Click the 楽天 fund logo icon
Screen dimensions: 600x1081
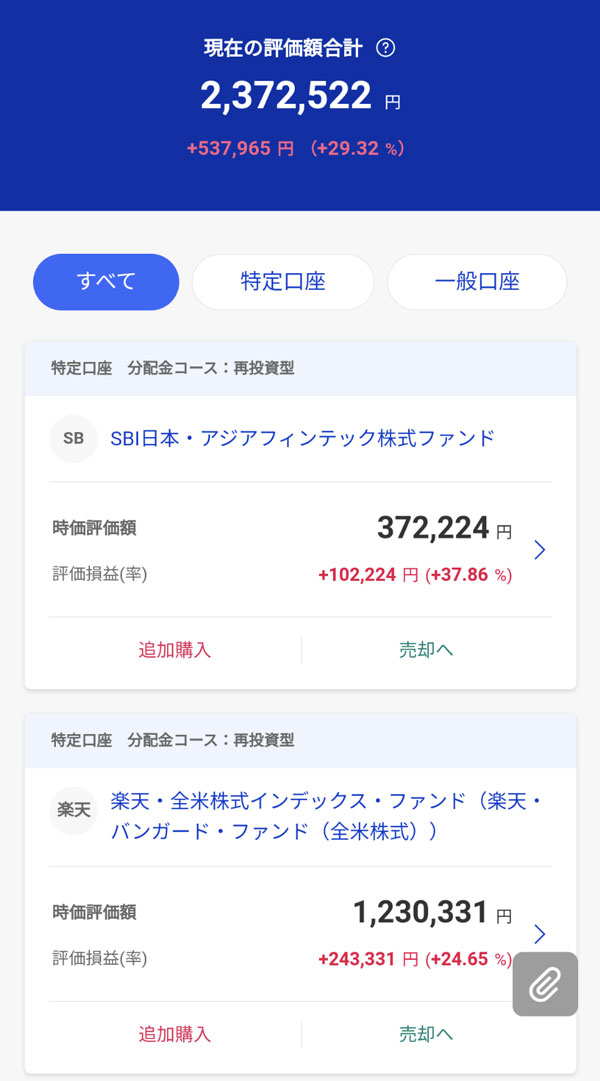pyautogui.click(x=73, y=810)
